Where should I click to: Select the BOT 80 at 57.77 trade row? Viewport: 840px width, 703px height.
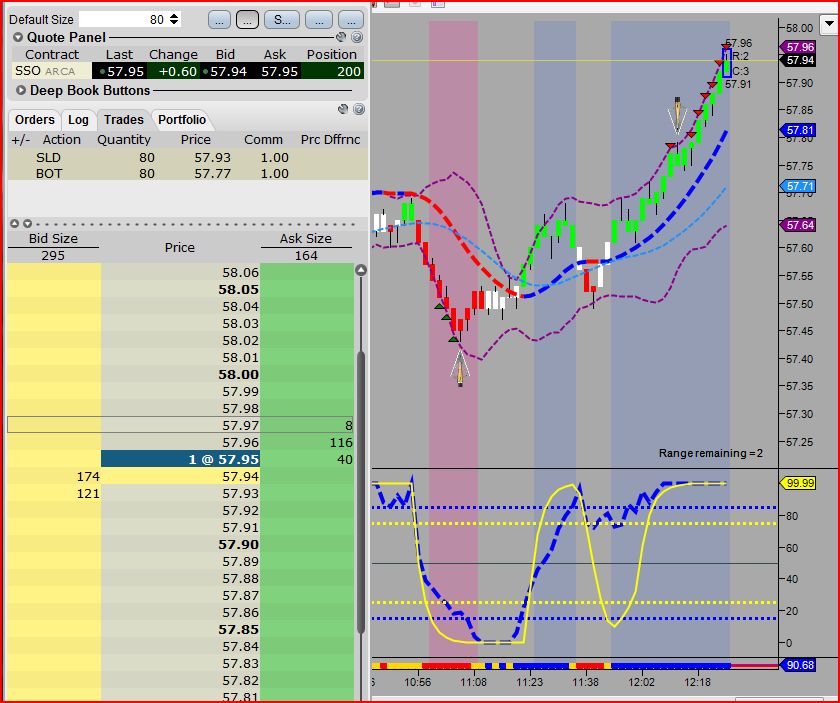click(188, 174)
